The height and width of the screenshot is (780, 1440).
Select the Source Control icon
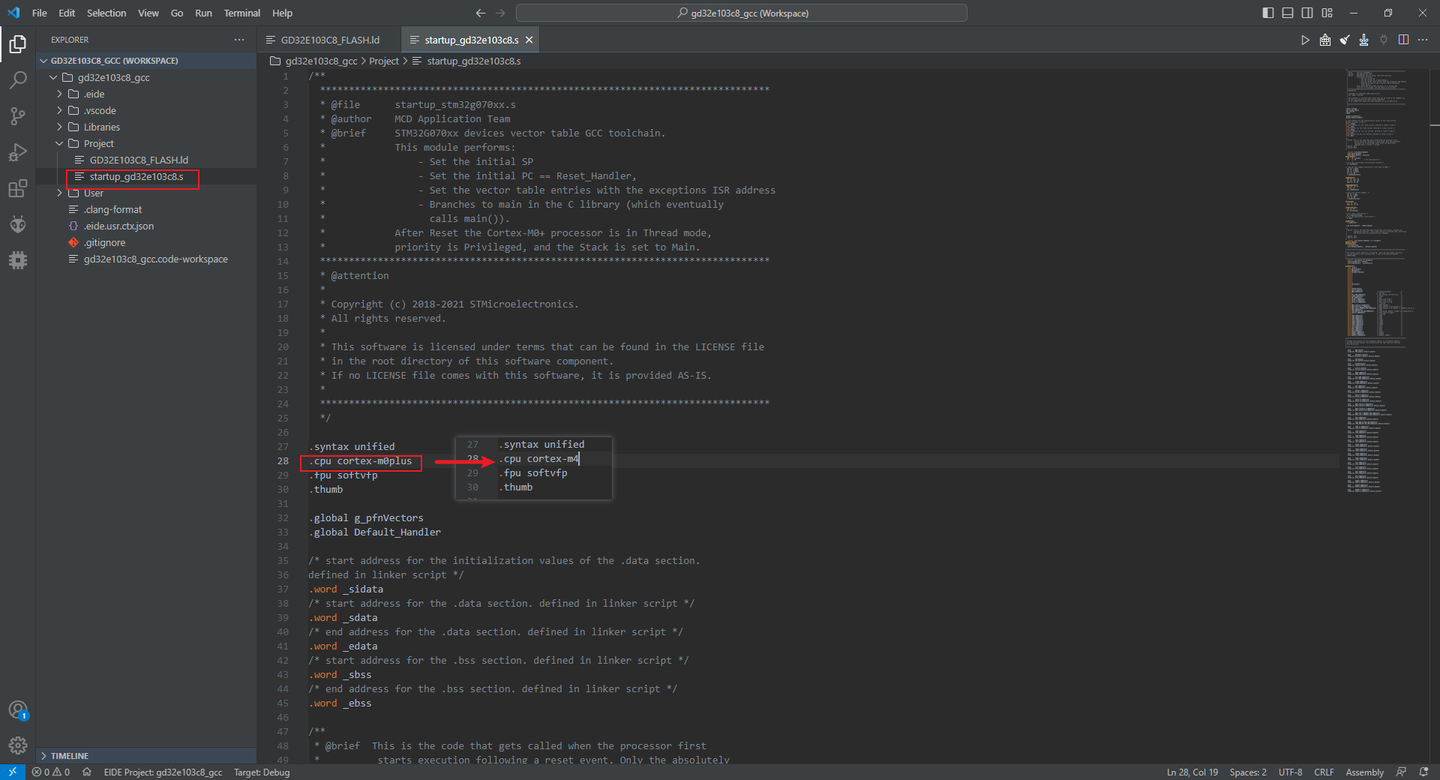(17, 116)
